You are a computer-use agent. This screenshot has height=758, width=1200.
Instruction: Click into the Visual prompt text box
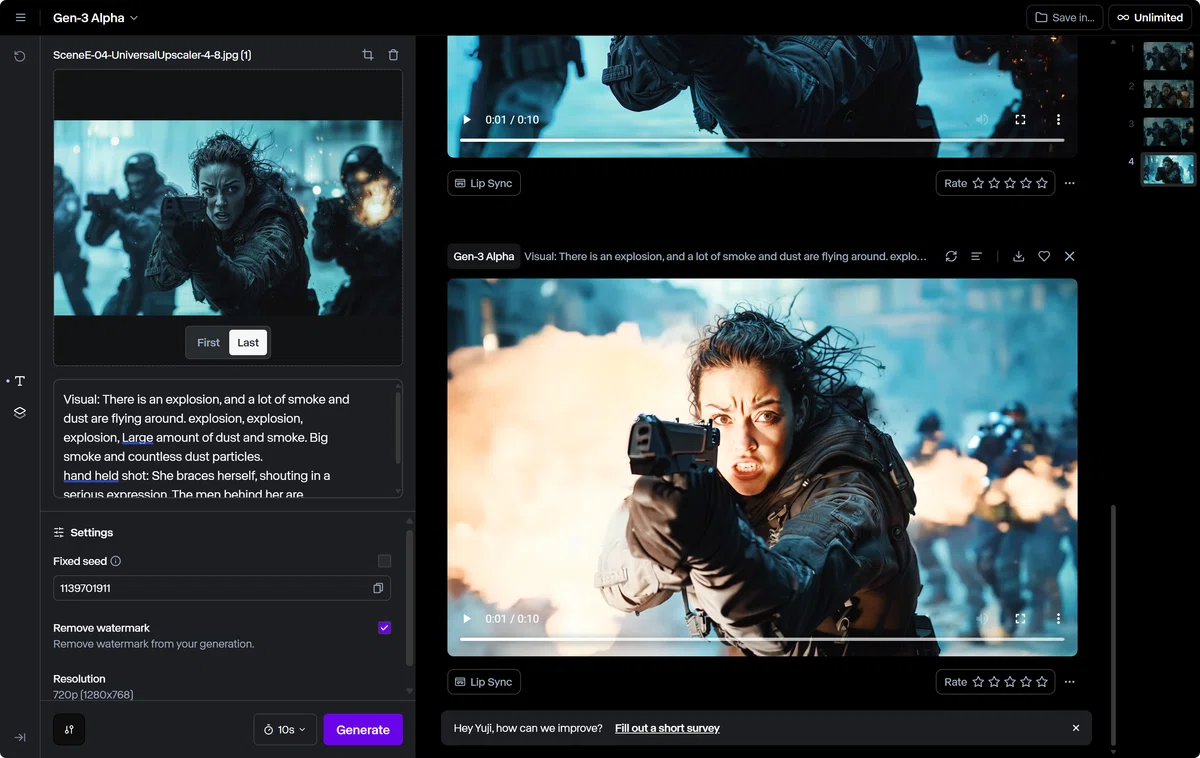(228, 438)
